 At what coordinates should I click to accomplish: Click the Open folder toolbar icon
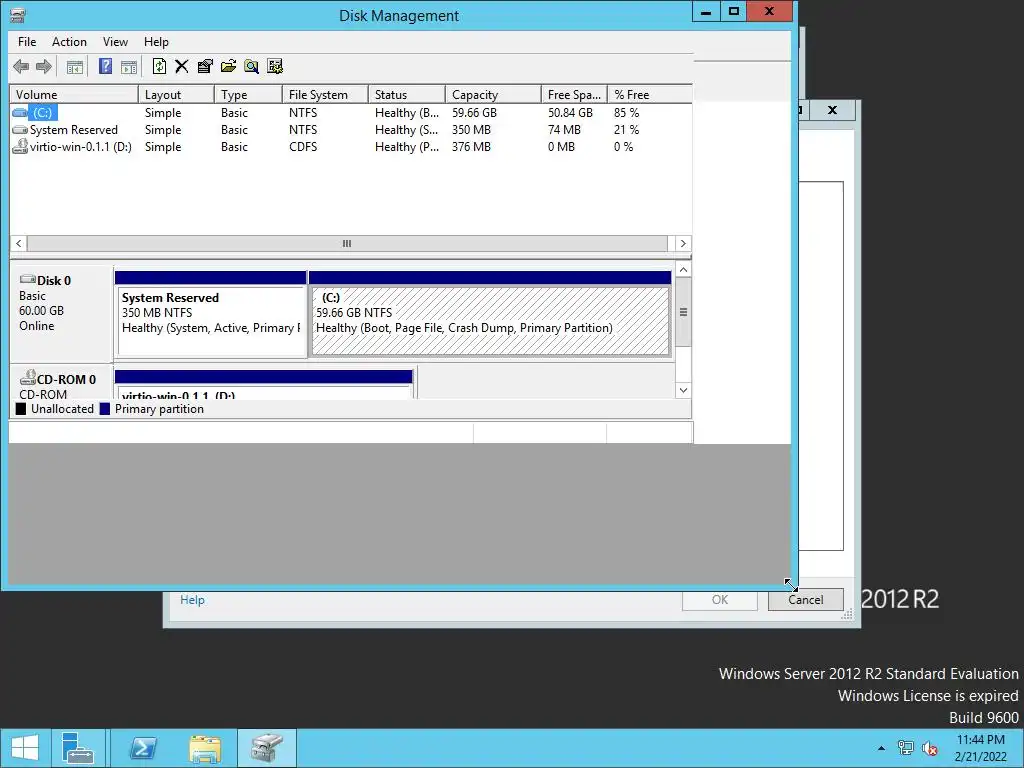tap(229, 66)
